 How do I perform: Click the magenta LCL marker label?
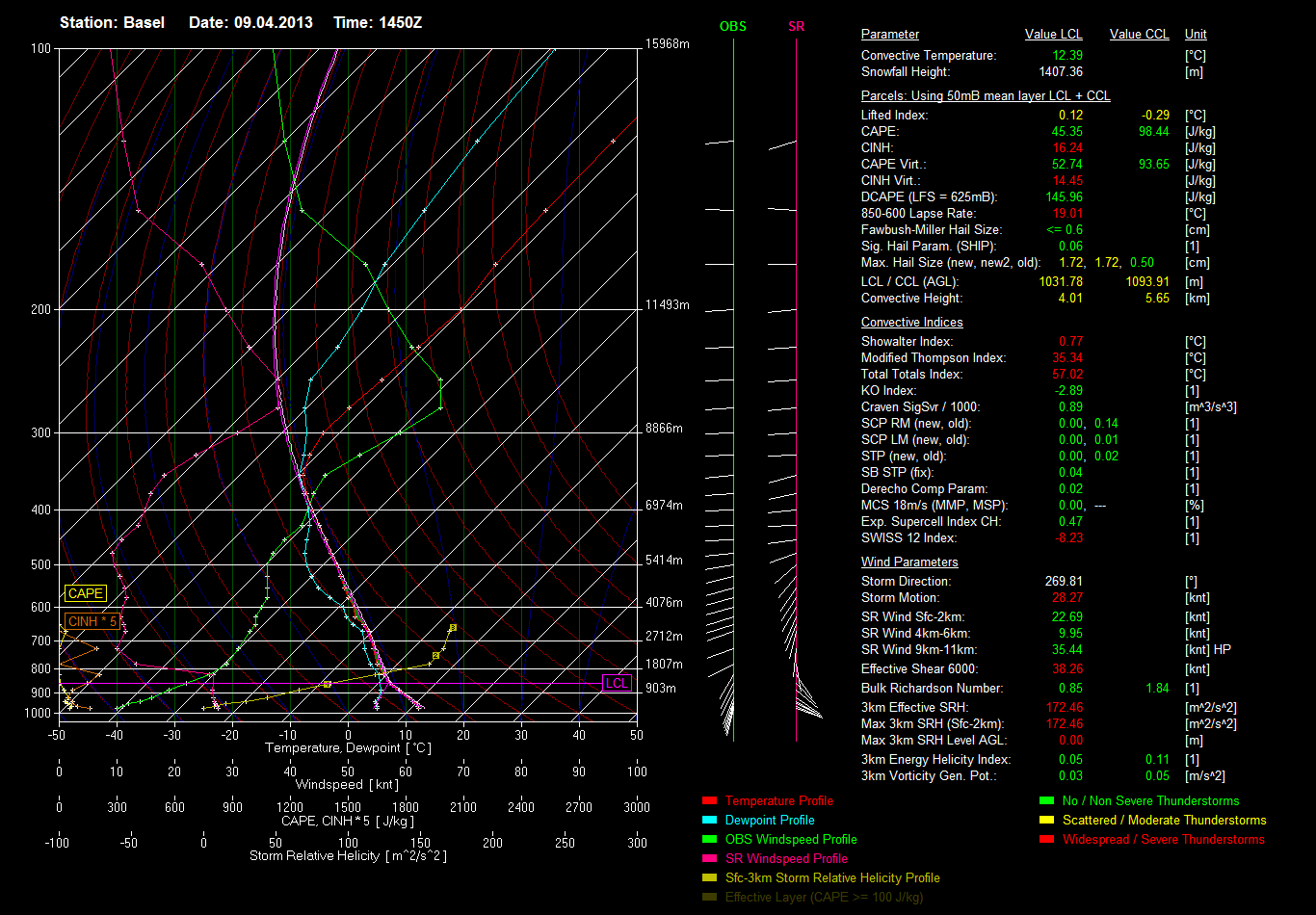617,683
